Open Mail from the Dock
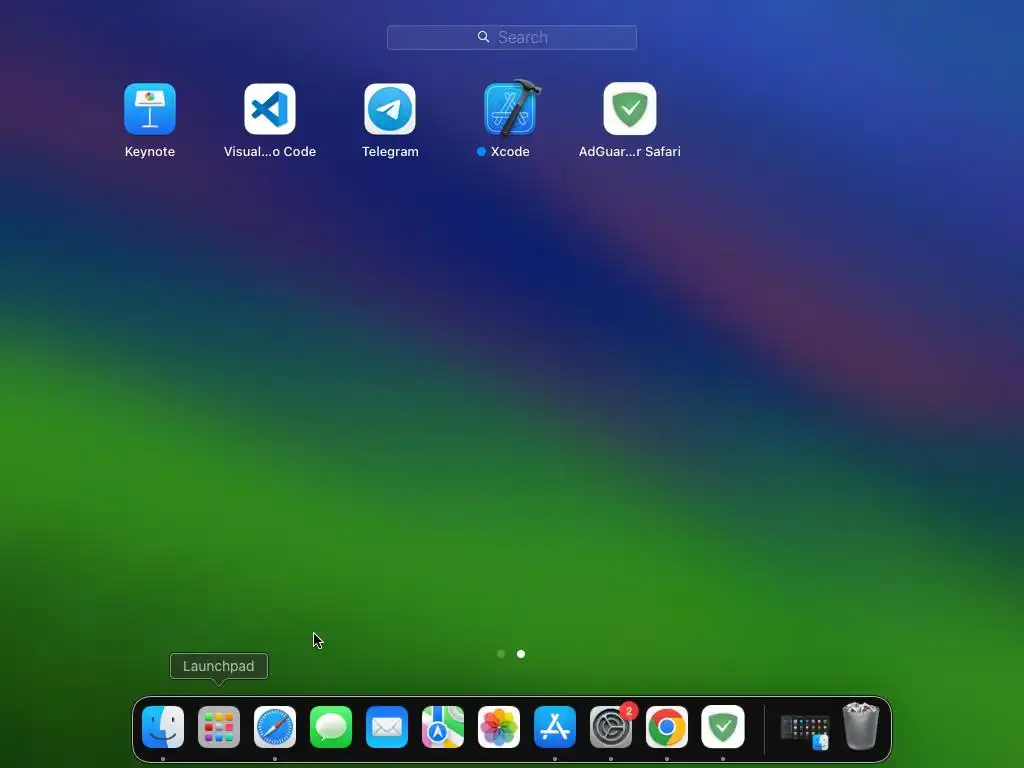 click(387, 727)
